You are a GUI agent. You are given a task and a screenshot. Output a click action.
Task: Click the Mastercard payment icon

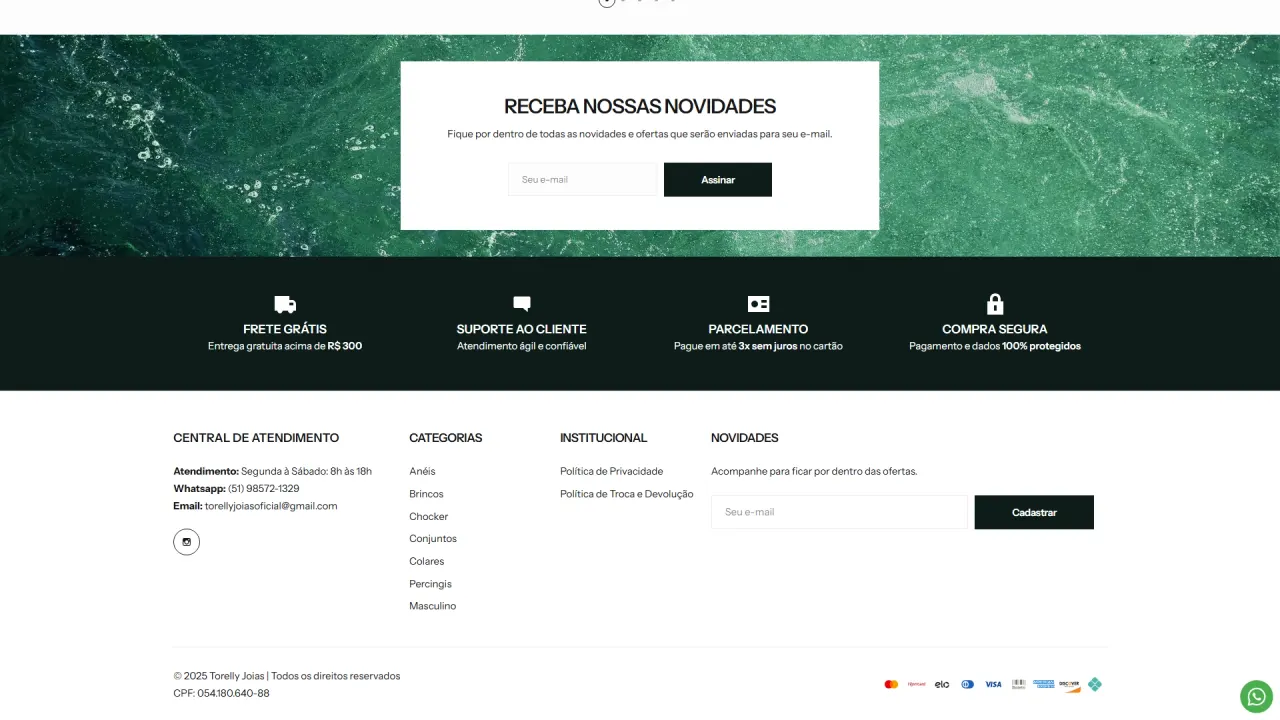point(891,684)
